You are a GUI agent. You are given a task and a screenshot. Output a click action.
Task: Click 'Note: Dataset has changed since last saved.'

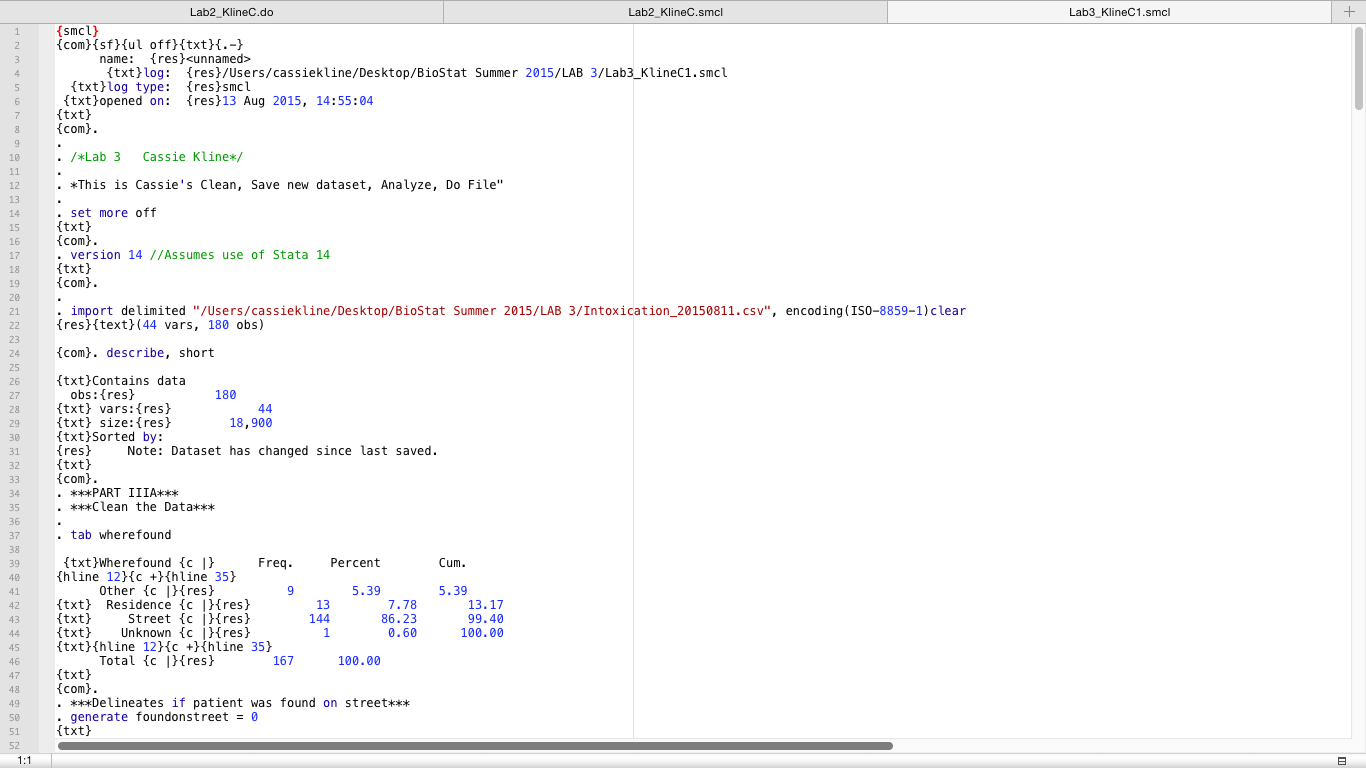click(283, 451)
